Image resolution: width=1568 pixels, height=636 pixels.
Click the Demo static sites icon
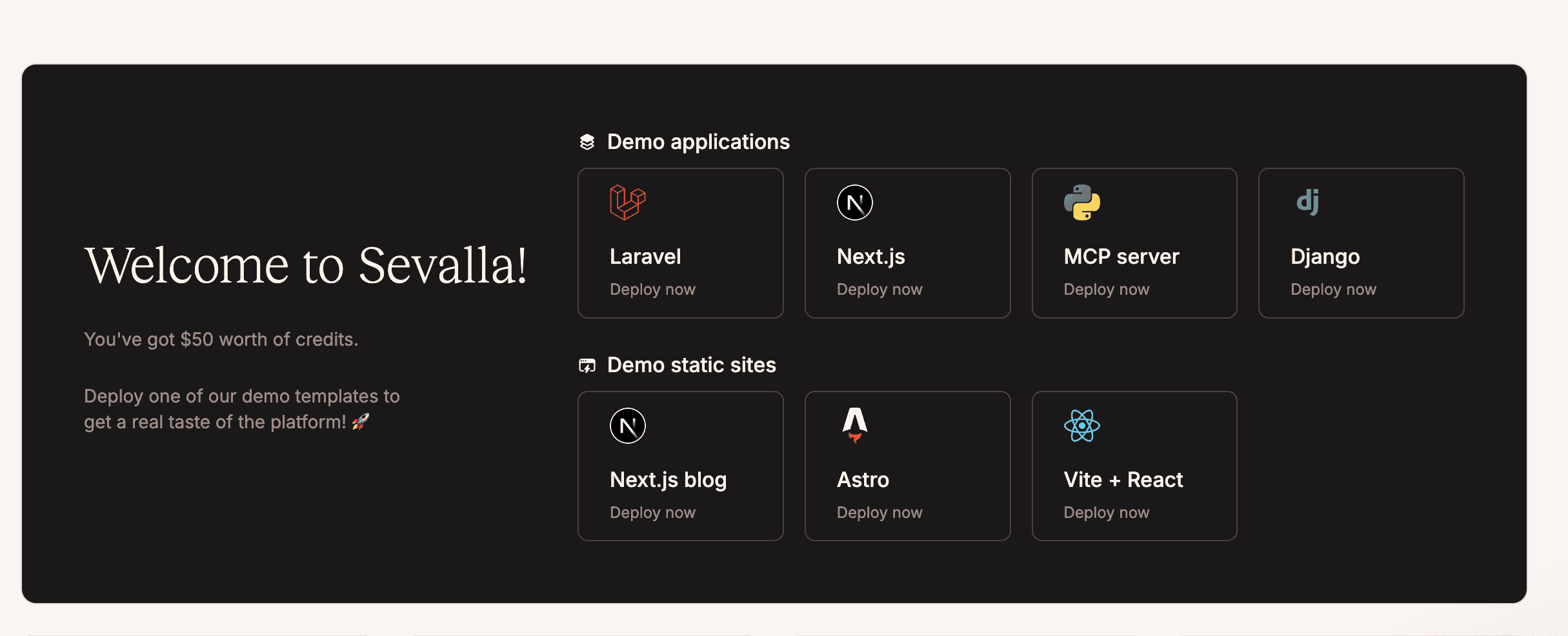click(587, 366)
